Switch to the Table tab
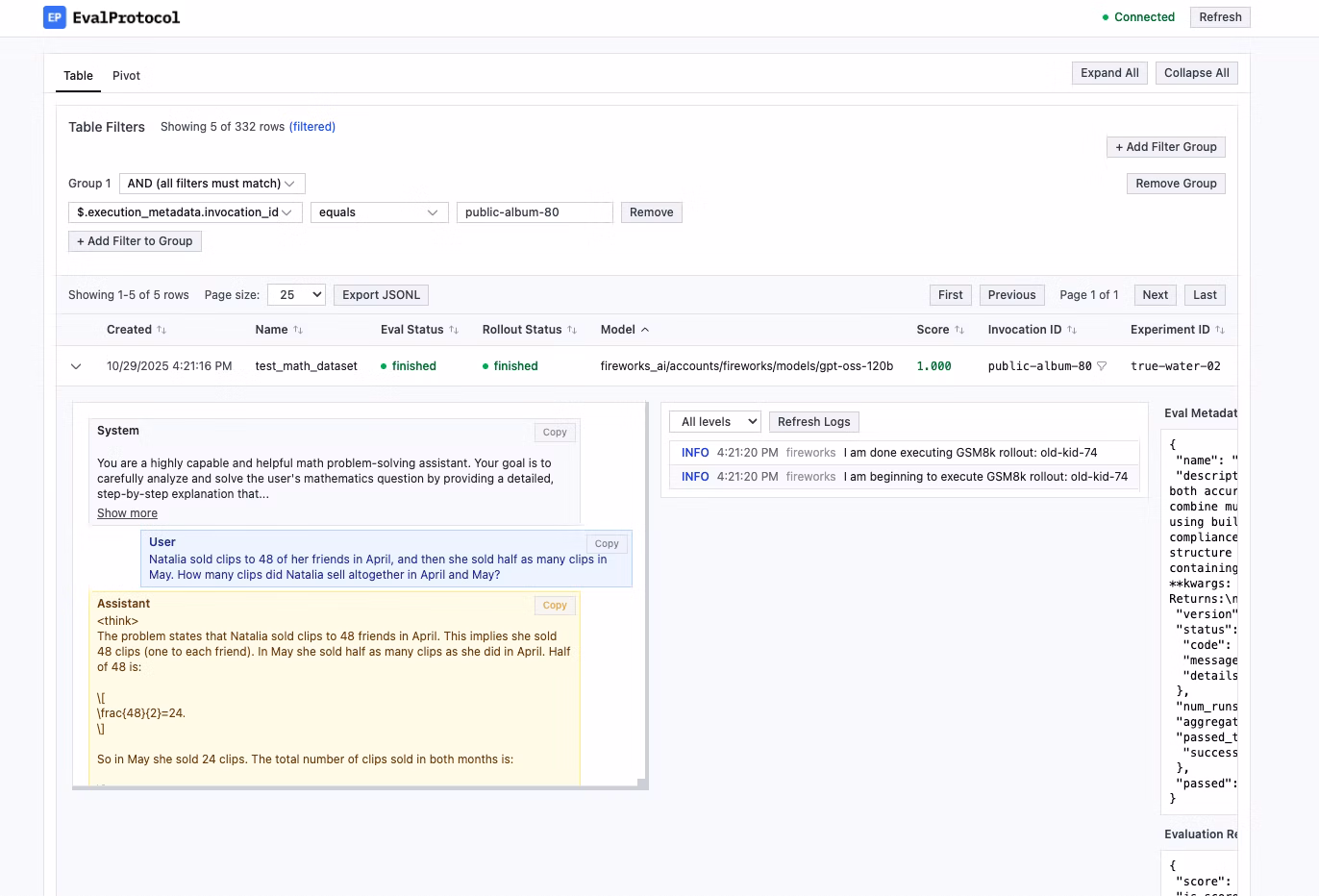Viewport: 1319px width, 896px height. 78,76
